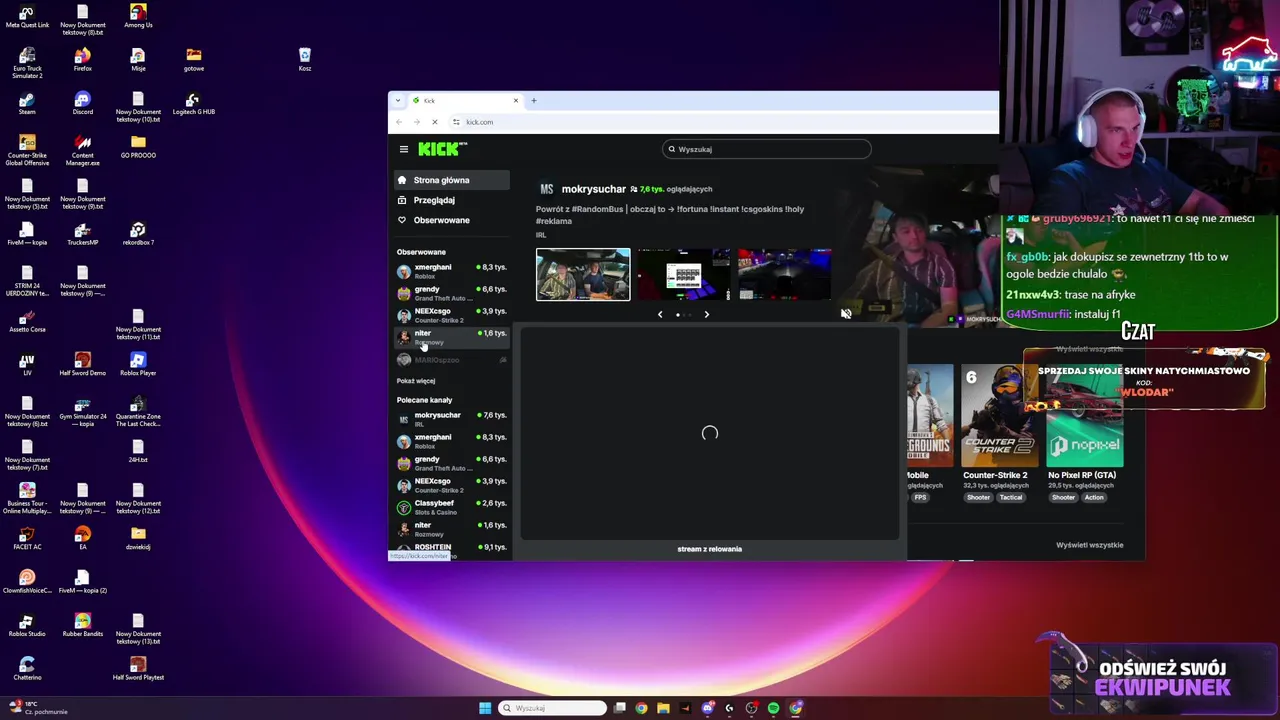Select FACEIT AC desktop icon

click(x=27, y=537)
